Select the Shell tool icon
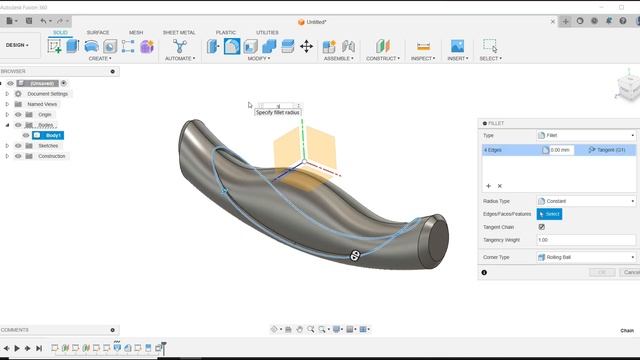The height and width of the screenshot is (360, 640). (250, 46)
